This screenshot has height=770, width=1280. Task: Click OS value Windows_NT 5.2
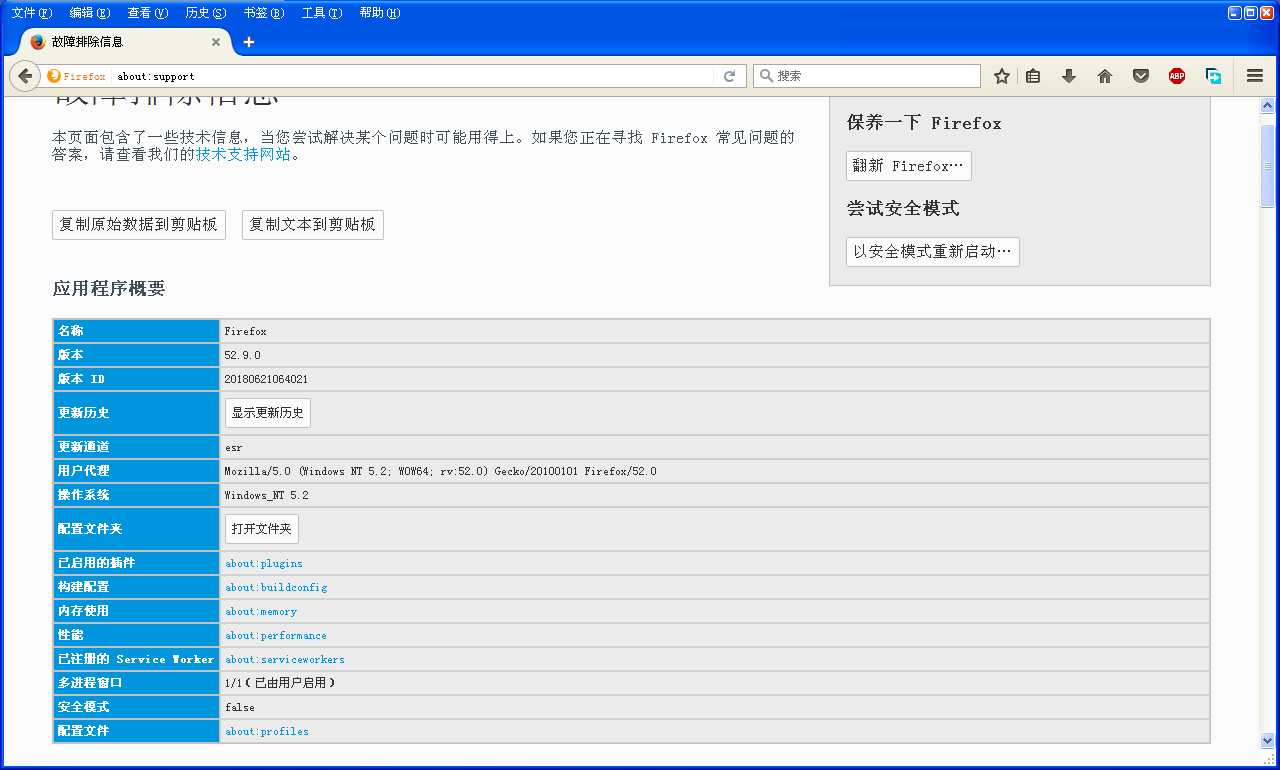point(267,496)
